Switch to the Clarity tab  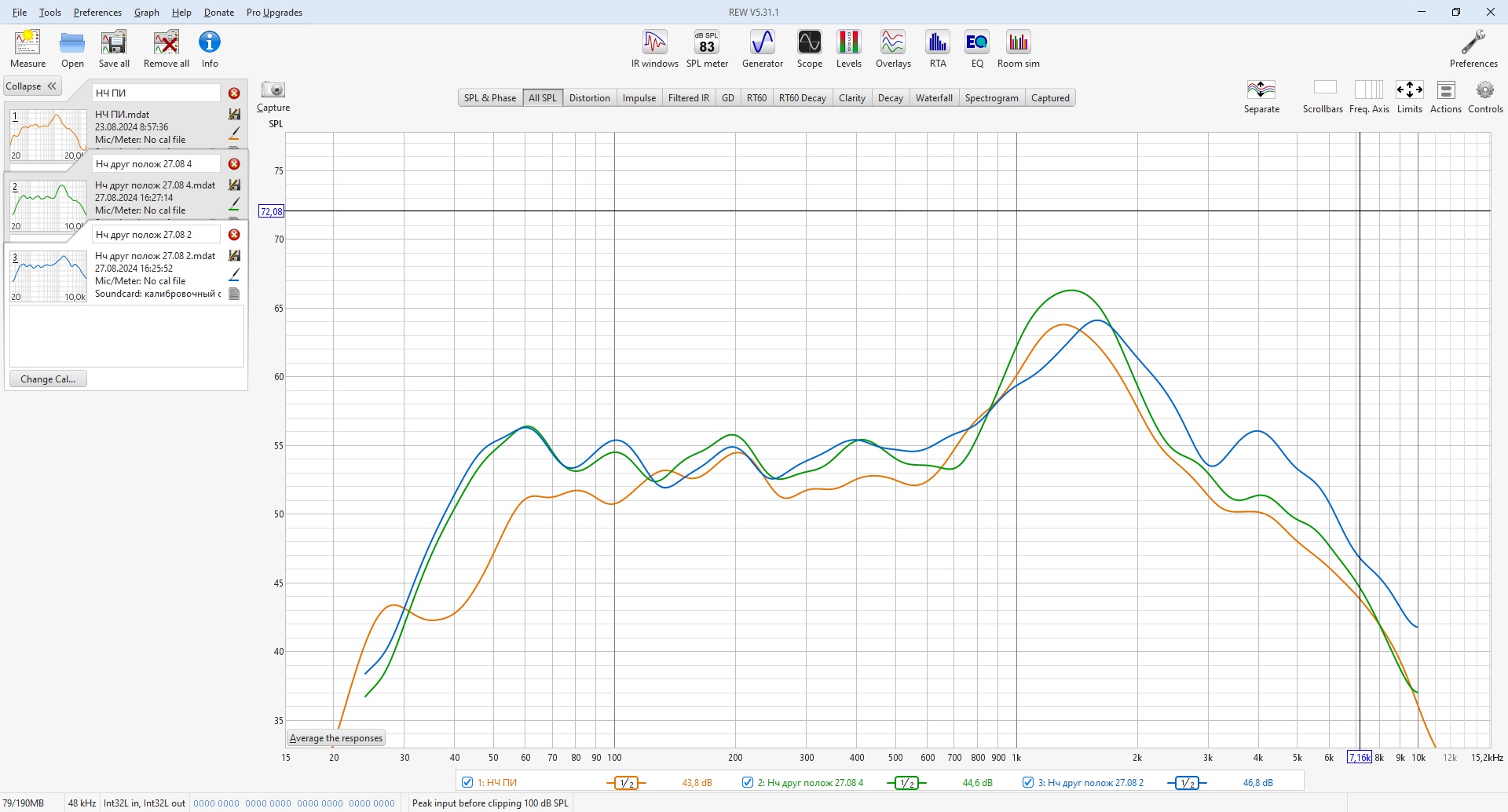[x=852, y=98]
